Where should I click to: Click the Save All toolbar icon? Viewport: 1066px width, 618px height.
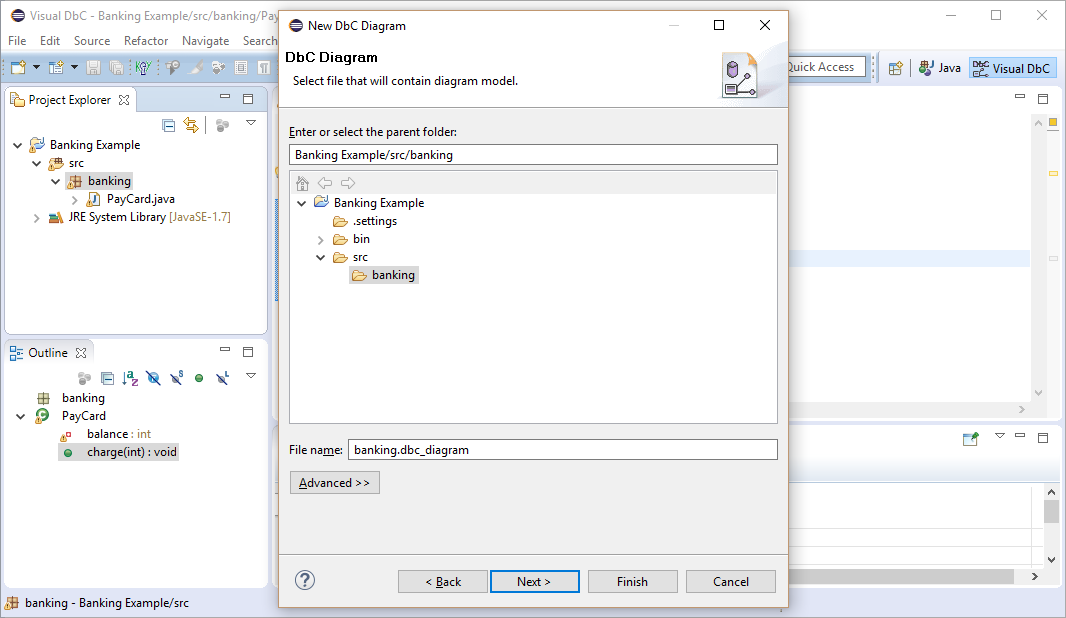click(x=117, y=67)
